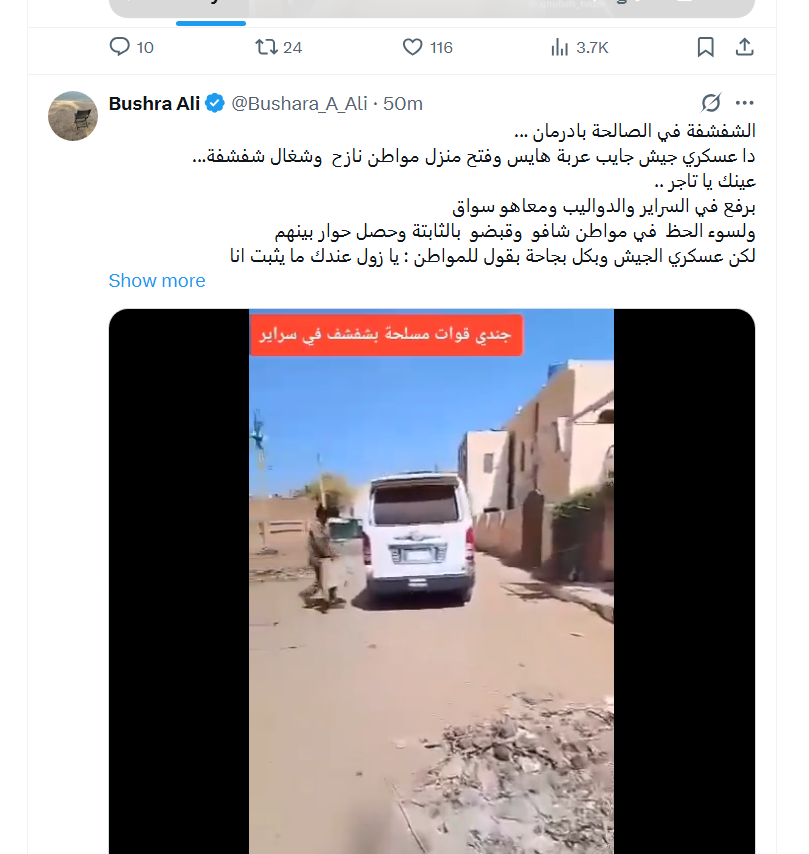Click the verified blue badge next to Bushra Ali
The image size is (809, 854).
[x=215, y=103]
